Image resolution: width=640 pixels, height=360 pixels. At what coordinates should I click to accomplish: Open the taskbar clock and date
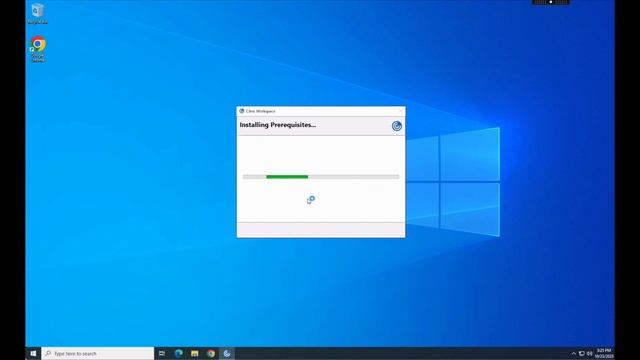pyautogui.click(x=604, y=353)
